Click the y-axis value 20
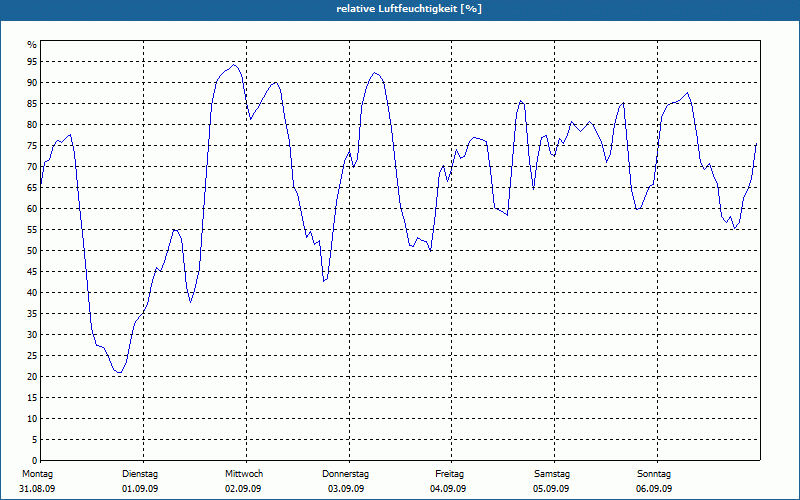 pyautogui.click(x=32, y=377)
